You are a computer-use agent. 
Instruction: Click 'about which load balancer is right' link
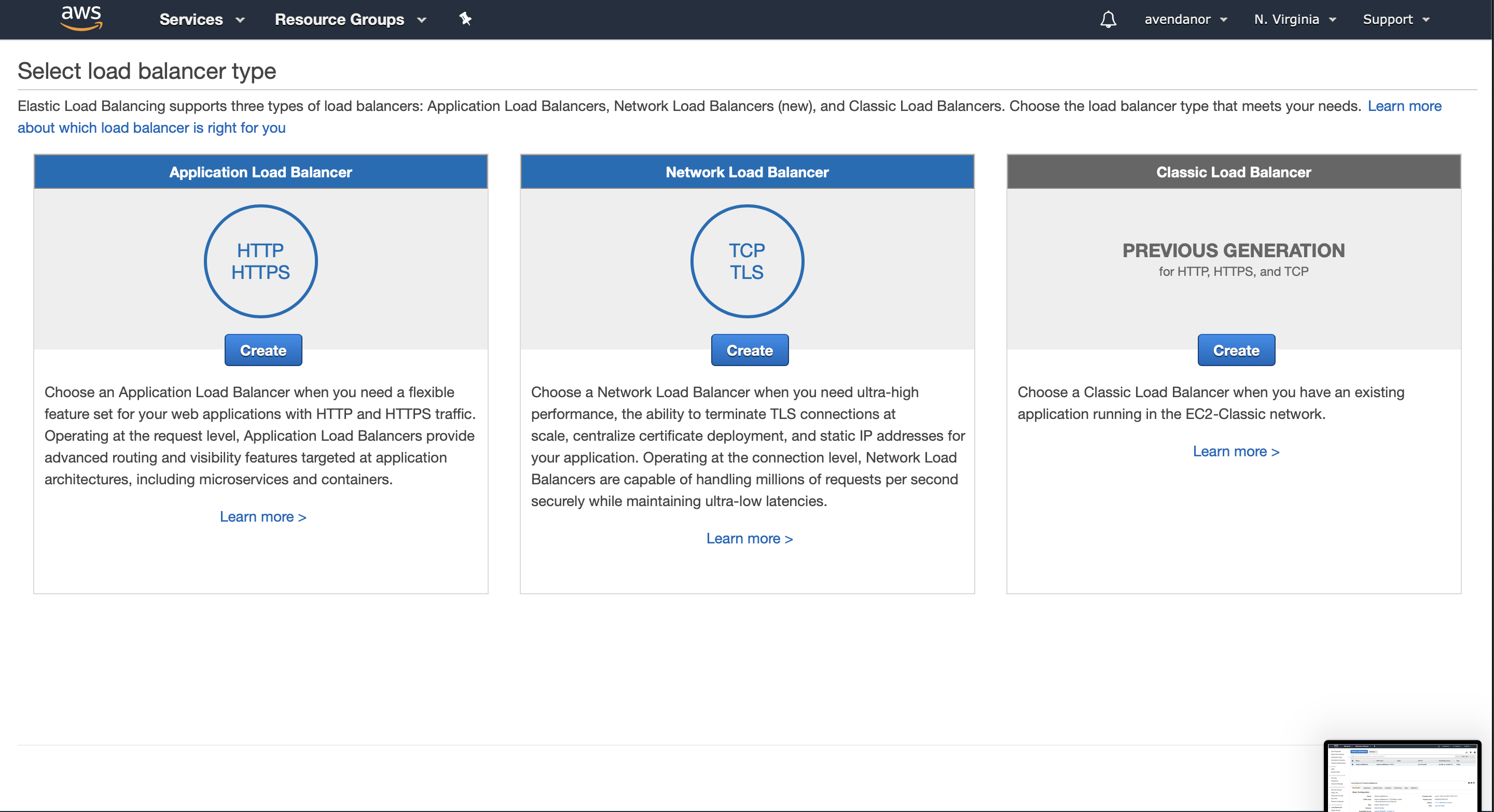[151, 128]
